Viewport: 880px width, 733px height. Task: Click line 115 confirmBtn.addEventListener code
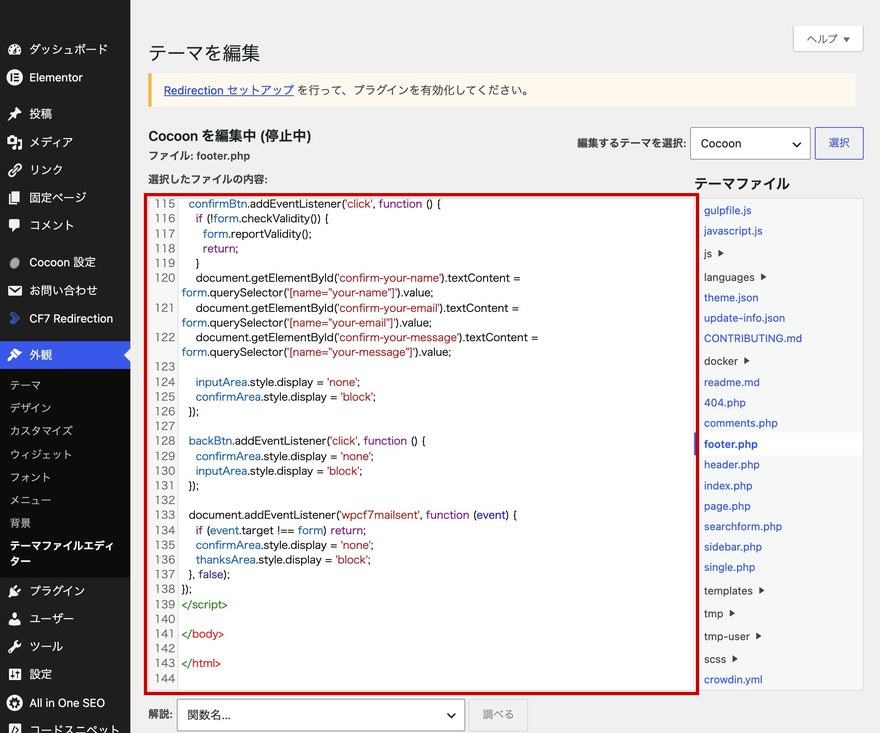[315, 204]
